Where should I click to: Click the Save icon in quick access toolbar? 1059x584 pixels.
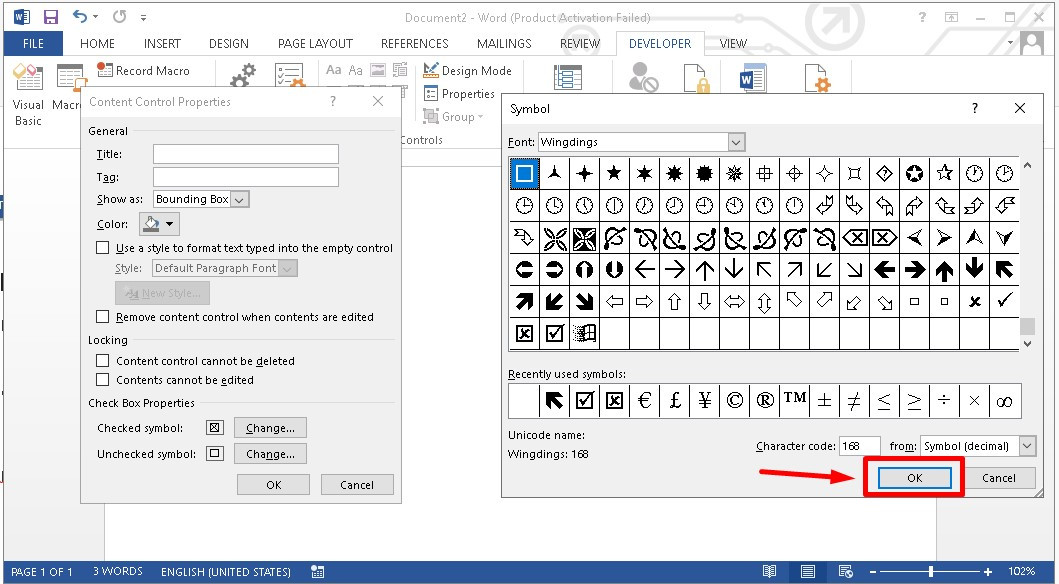[x=51, y=17]
